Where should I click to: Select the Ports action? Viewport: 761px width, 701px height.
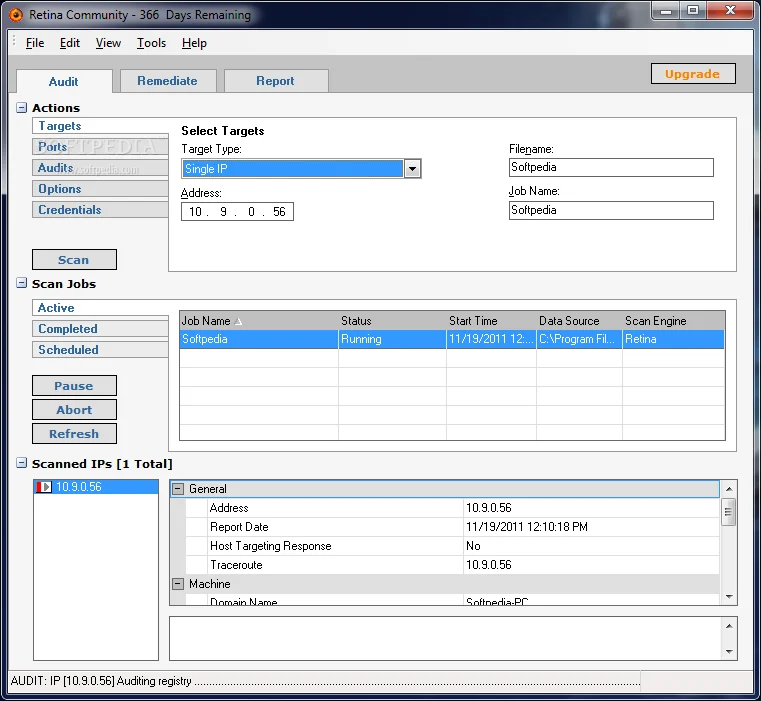[x=100, y=147]
